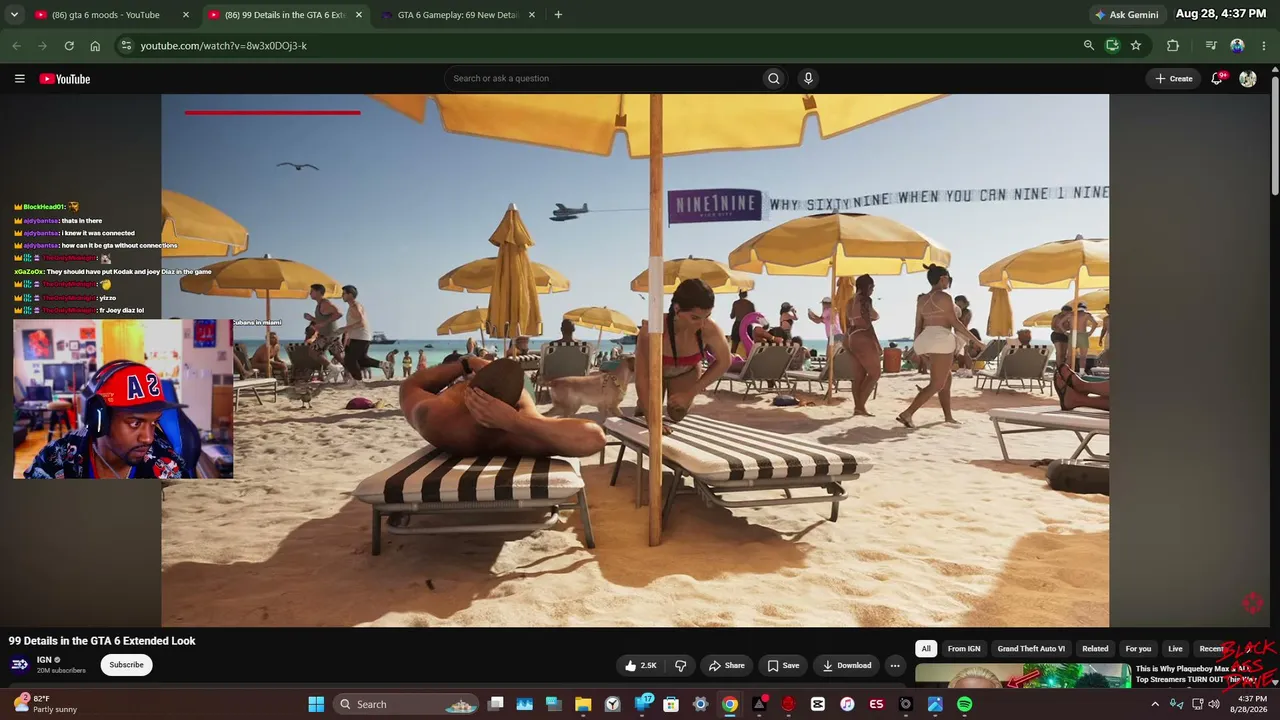
Task: Click the video player to pause
Action: click(x=635, y=360)
